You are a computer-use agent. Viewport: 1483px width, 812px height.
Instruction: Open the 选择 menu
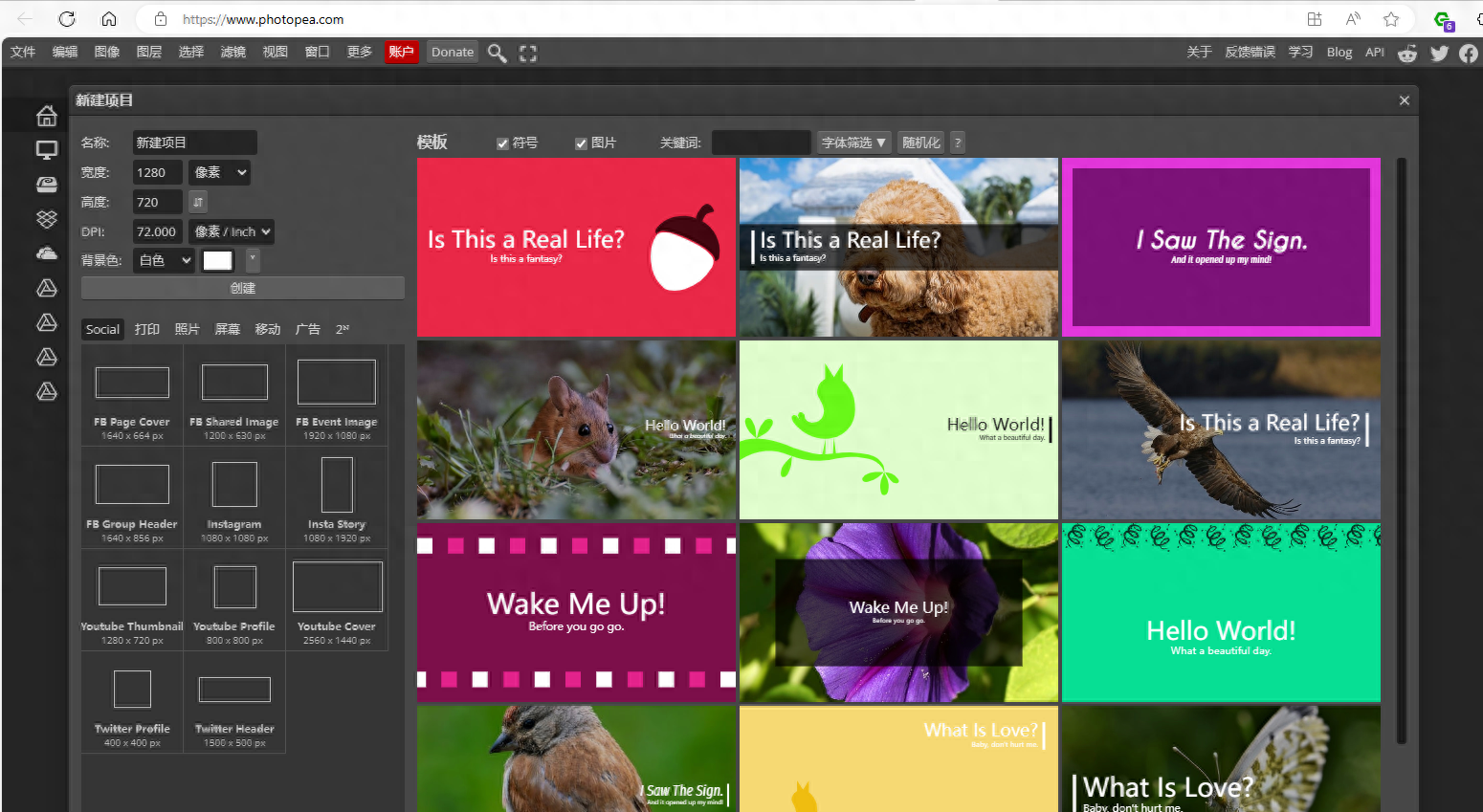191,52
